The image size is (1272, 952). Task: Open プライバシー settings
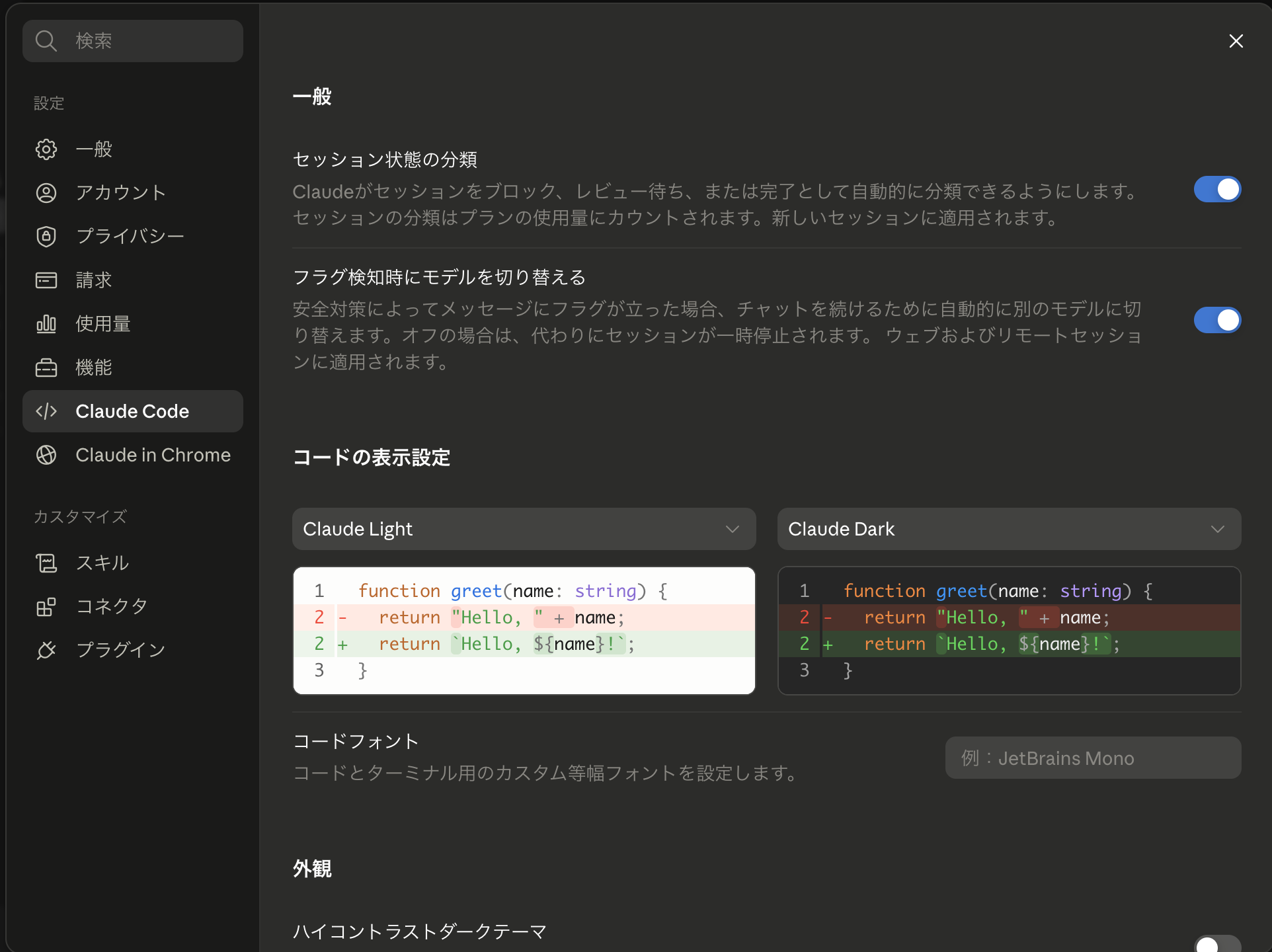133,237
